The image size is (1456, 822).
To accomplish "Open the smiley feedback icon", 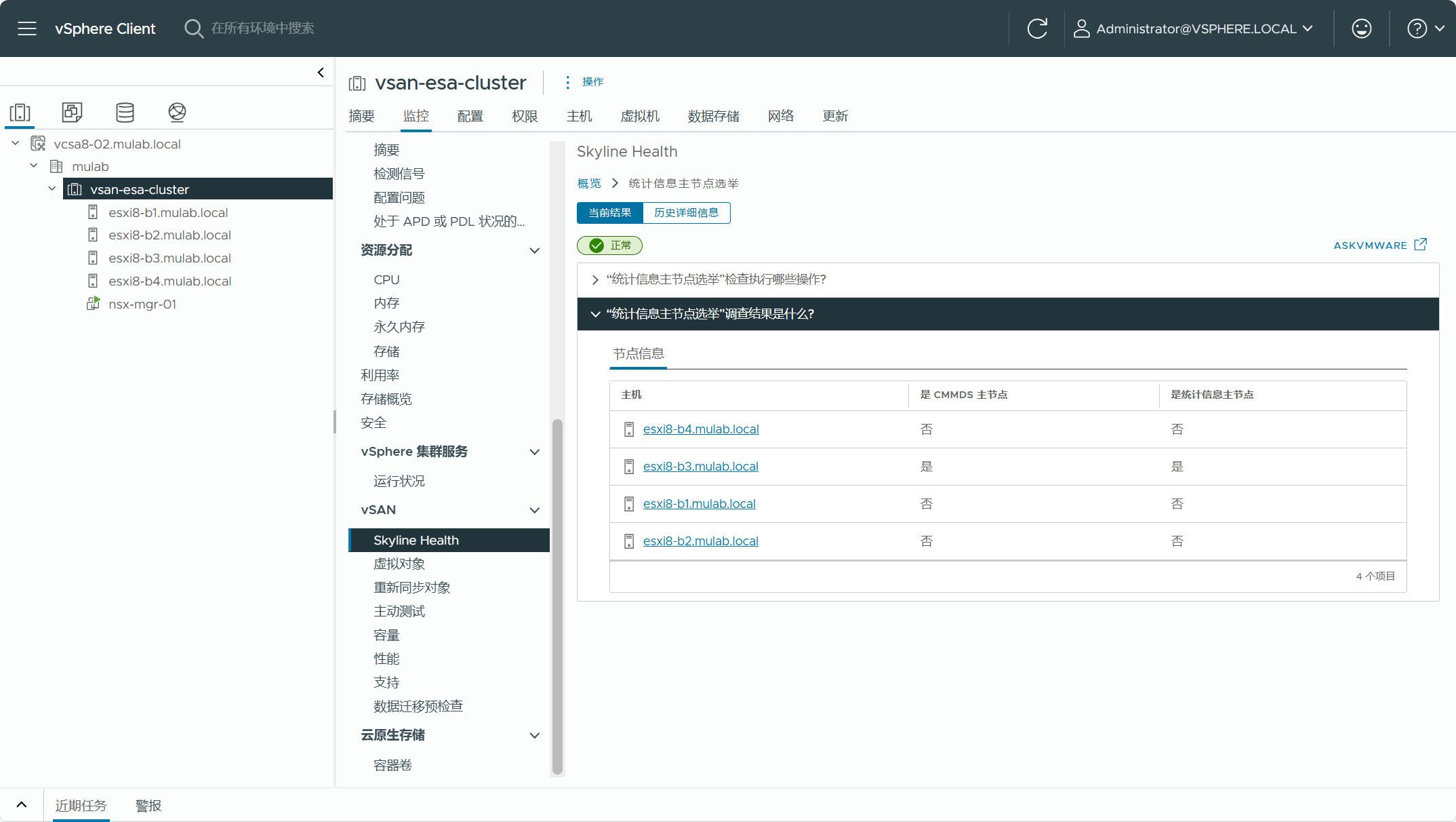I will pyautogui.click(x=1361, y=28).
